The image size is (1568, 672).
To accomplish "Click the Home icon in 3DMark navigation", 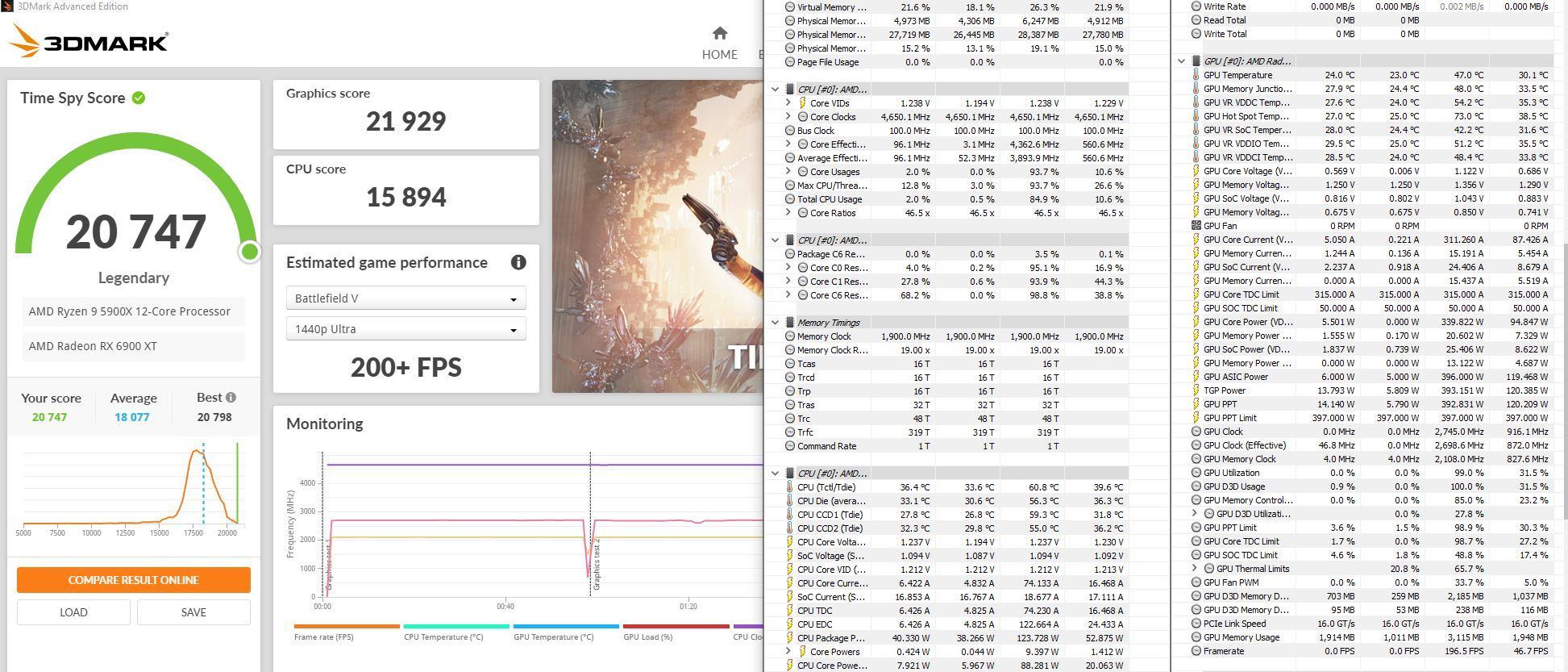I will (x=720, y=33).
